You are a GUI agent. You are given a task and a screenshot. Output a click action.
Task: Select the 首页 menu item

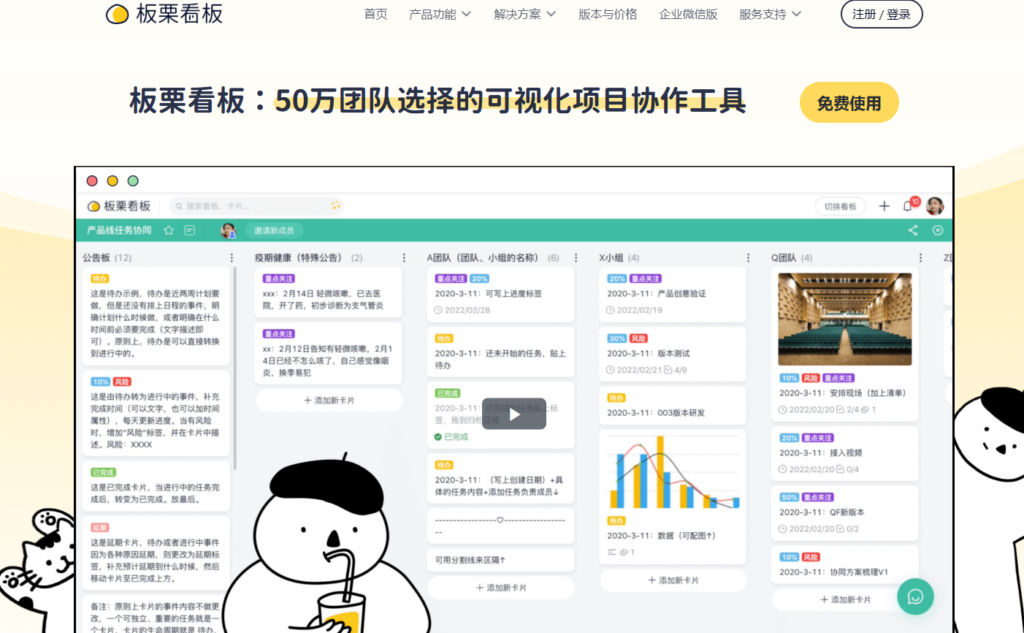[375, 15]
